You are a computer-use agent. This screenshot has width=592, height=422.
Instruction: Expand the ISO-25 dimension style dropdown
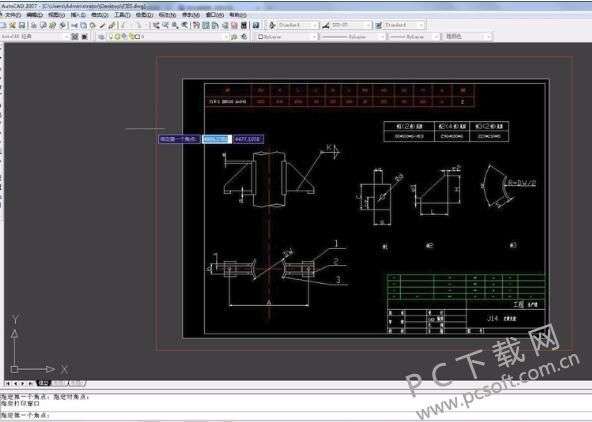point(368,25)
